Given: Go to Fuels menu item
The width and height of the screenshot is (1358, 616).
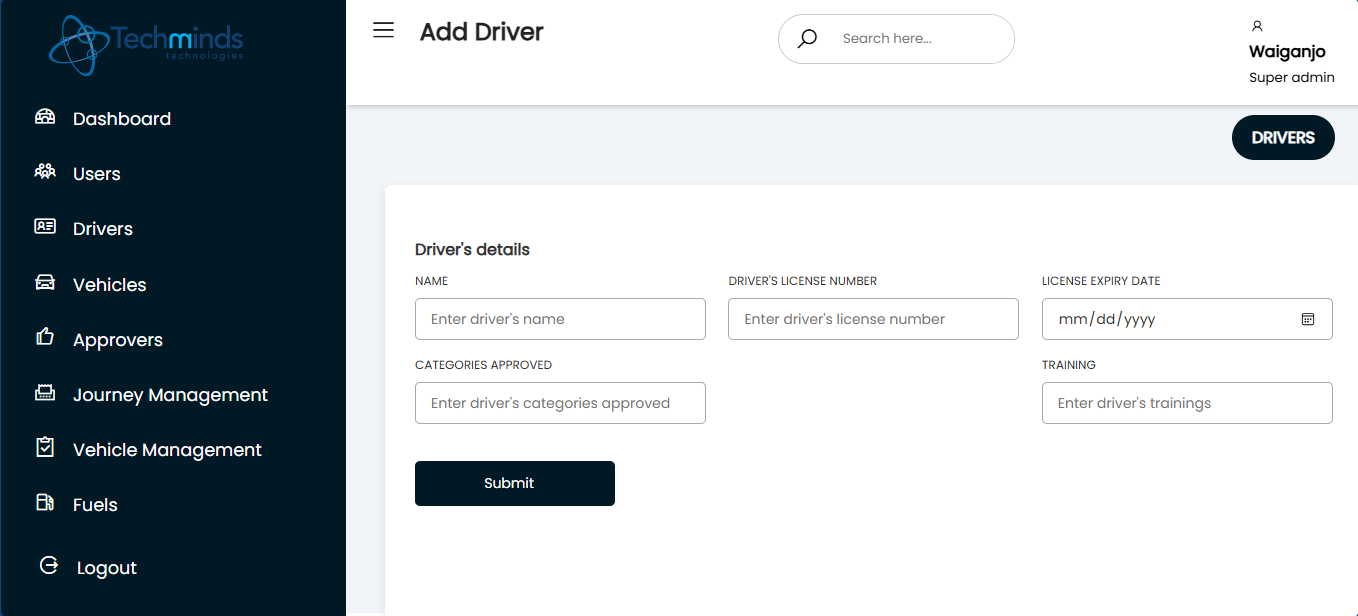Looking at the screenshot, I should (x=95, y=505).
